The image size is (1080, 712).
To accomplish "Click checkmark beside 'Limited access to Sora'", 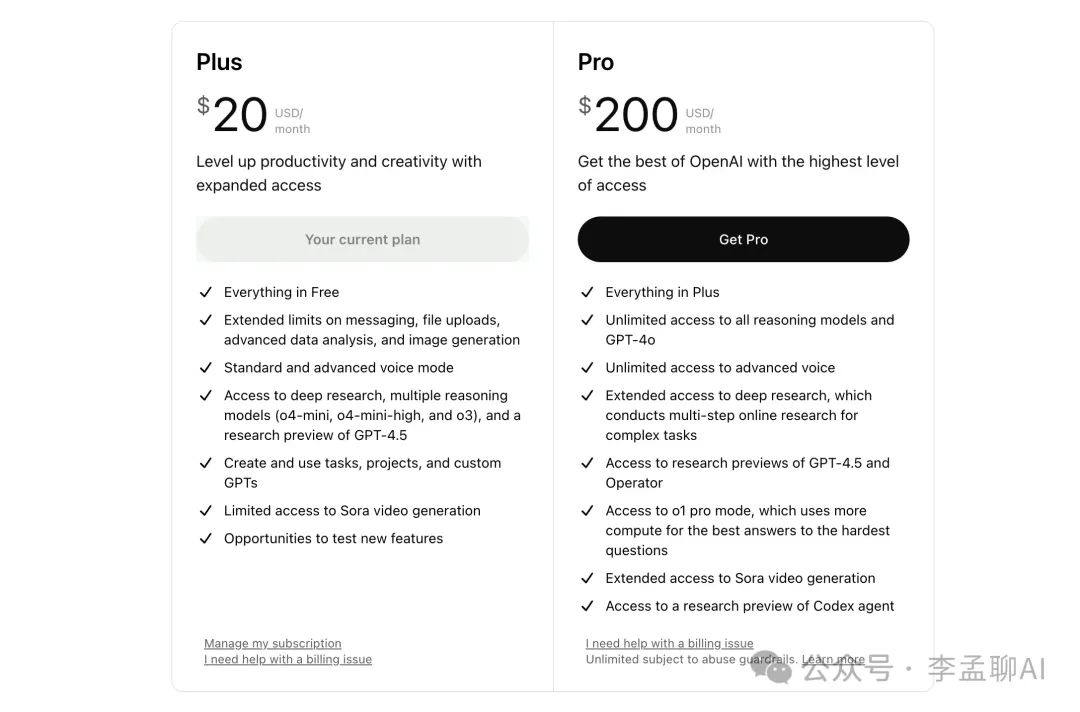I will pyautogui.click(x=206, y=511).
